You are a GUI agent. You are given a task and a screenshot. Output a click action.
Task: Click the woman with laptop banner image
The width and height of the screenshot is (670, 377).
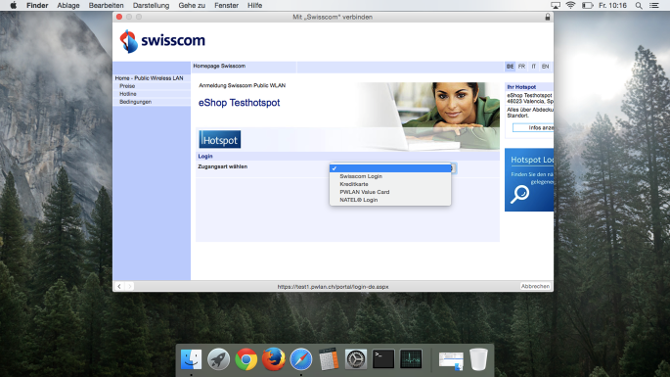tap(429, 116)
